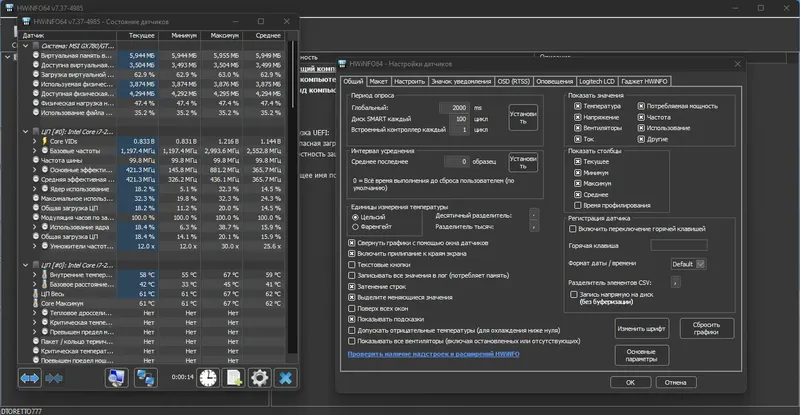Screen dimensions: 800x415
Task: Enable the Фаренгейт radio button
Action: point(355,227)
